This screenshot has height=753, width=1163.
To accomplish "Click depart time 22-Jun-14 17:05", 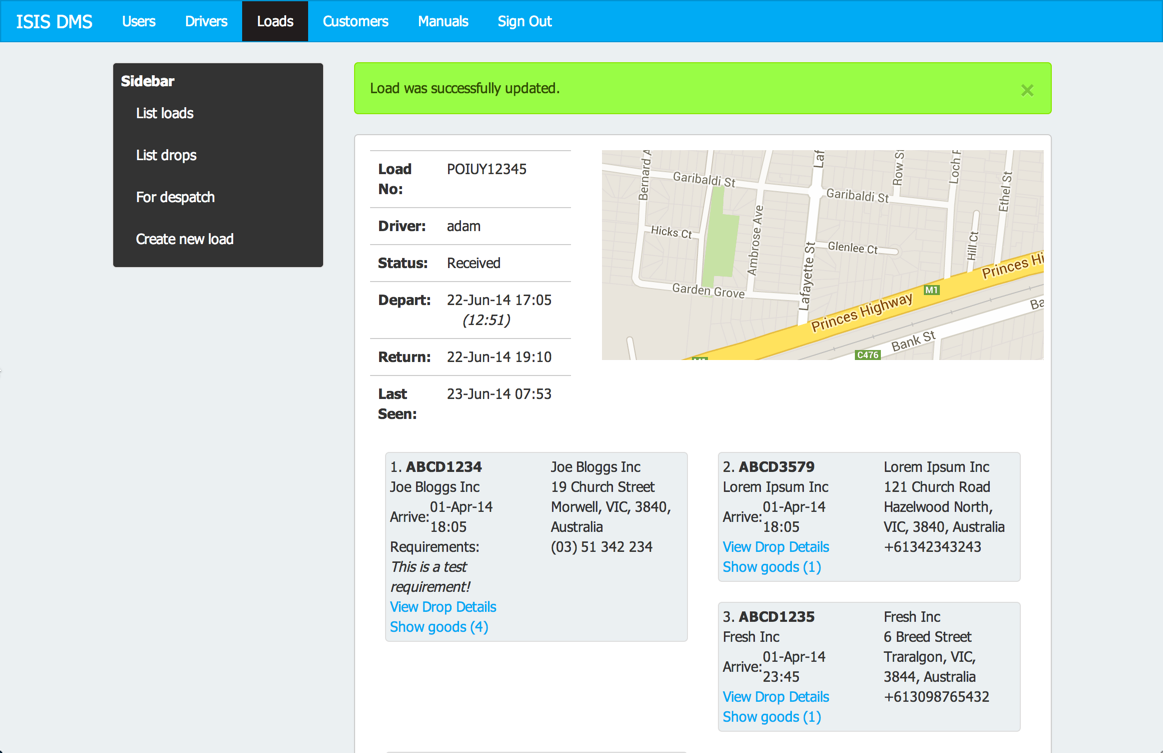I will click(x=499, y=300).
